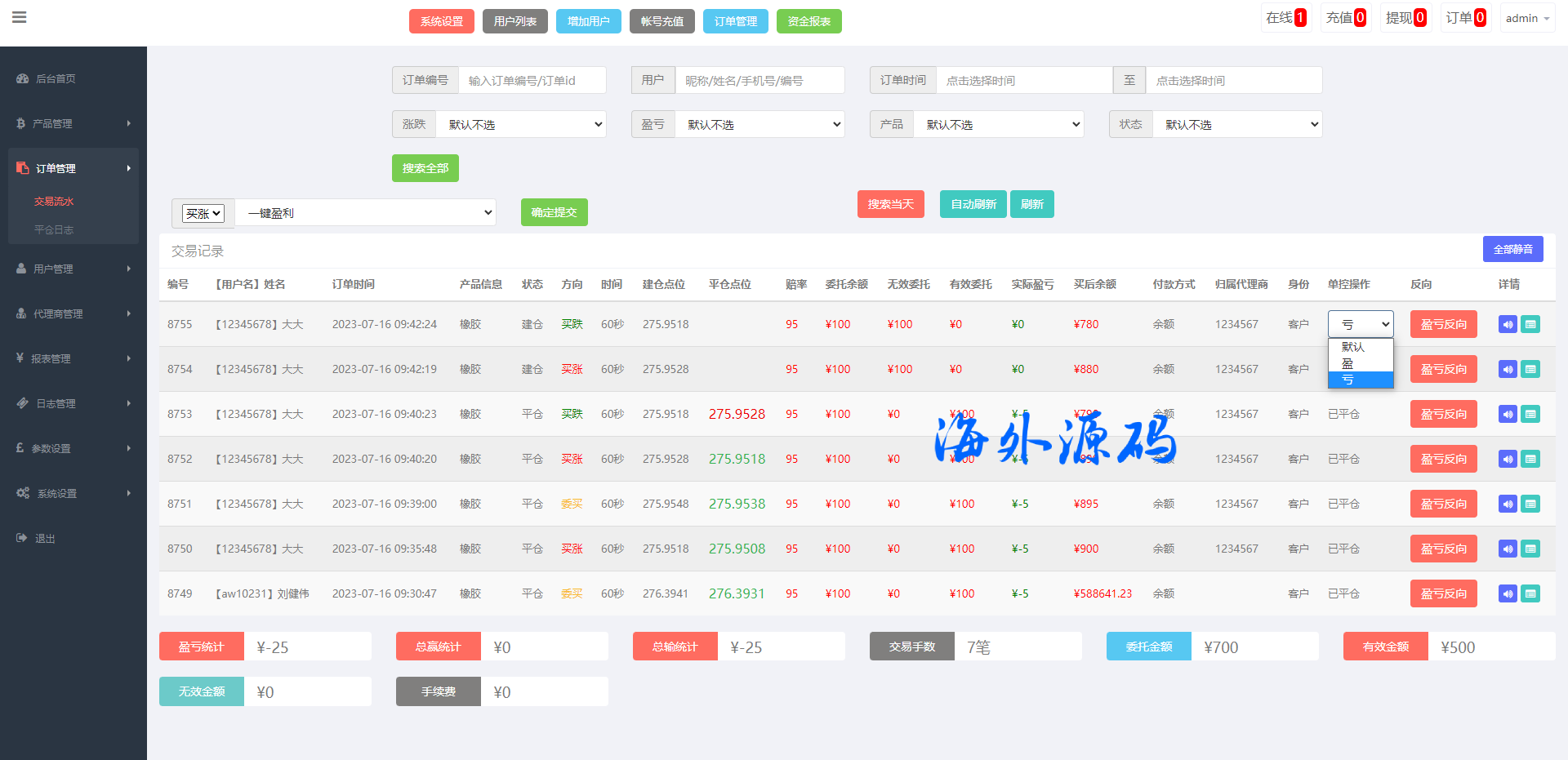Viewport: 1568px width, 760px height.
Task: Click the hamburger menu icon
Action: click(20, 17)
